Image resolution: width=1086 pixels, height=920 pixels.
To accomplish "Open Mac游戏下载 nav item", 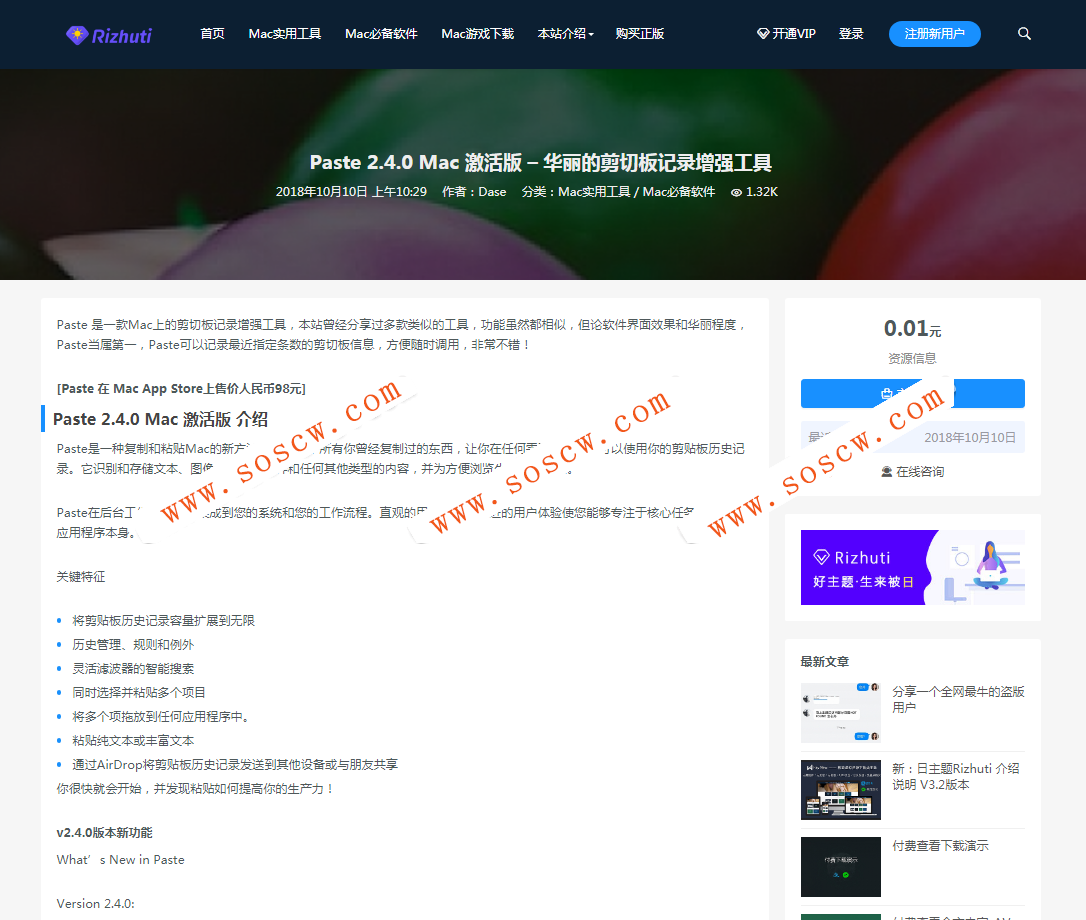I will (x=477, y=34).
